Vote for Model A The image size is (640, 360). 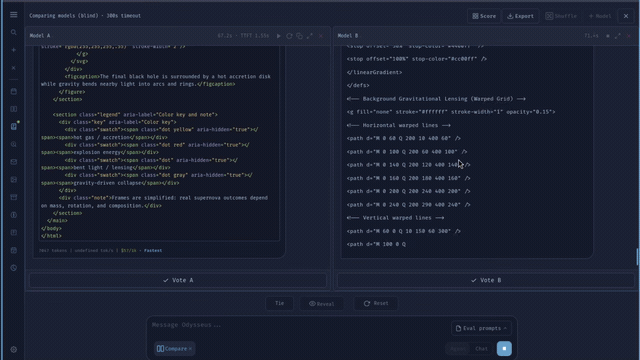178,280
